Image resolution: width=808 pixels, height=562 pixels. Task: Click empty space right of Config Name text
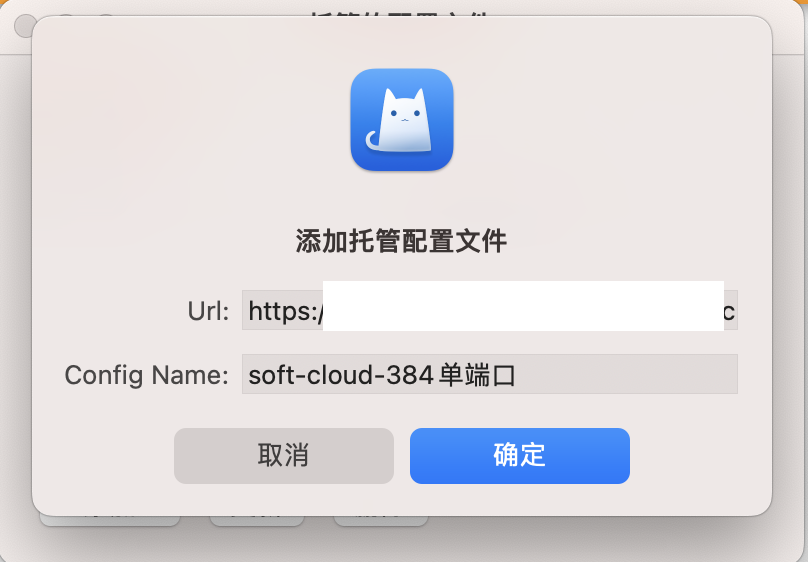626,374
